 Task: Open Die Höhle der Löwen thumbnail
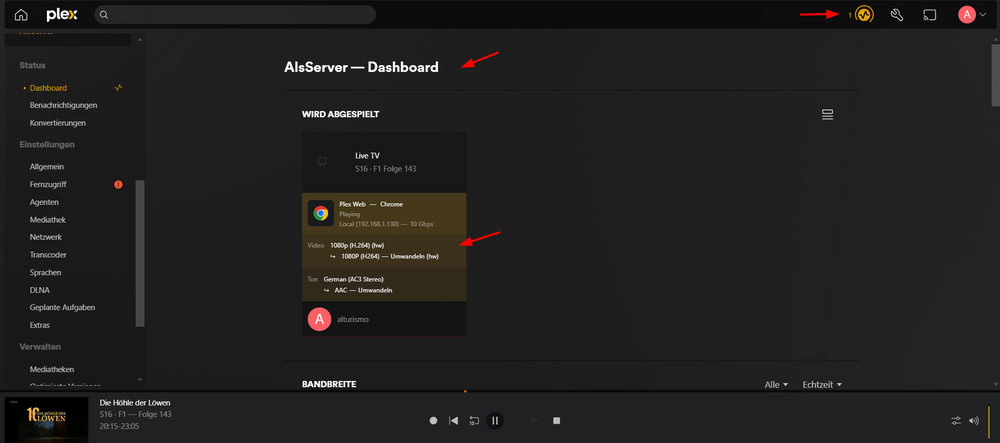click(x=46, y=420)
